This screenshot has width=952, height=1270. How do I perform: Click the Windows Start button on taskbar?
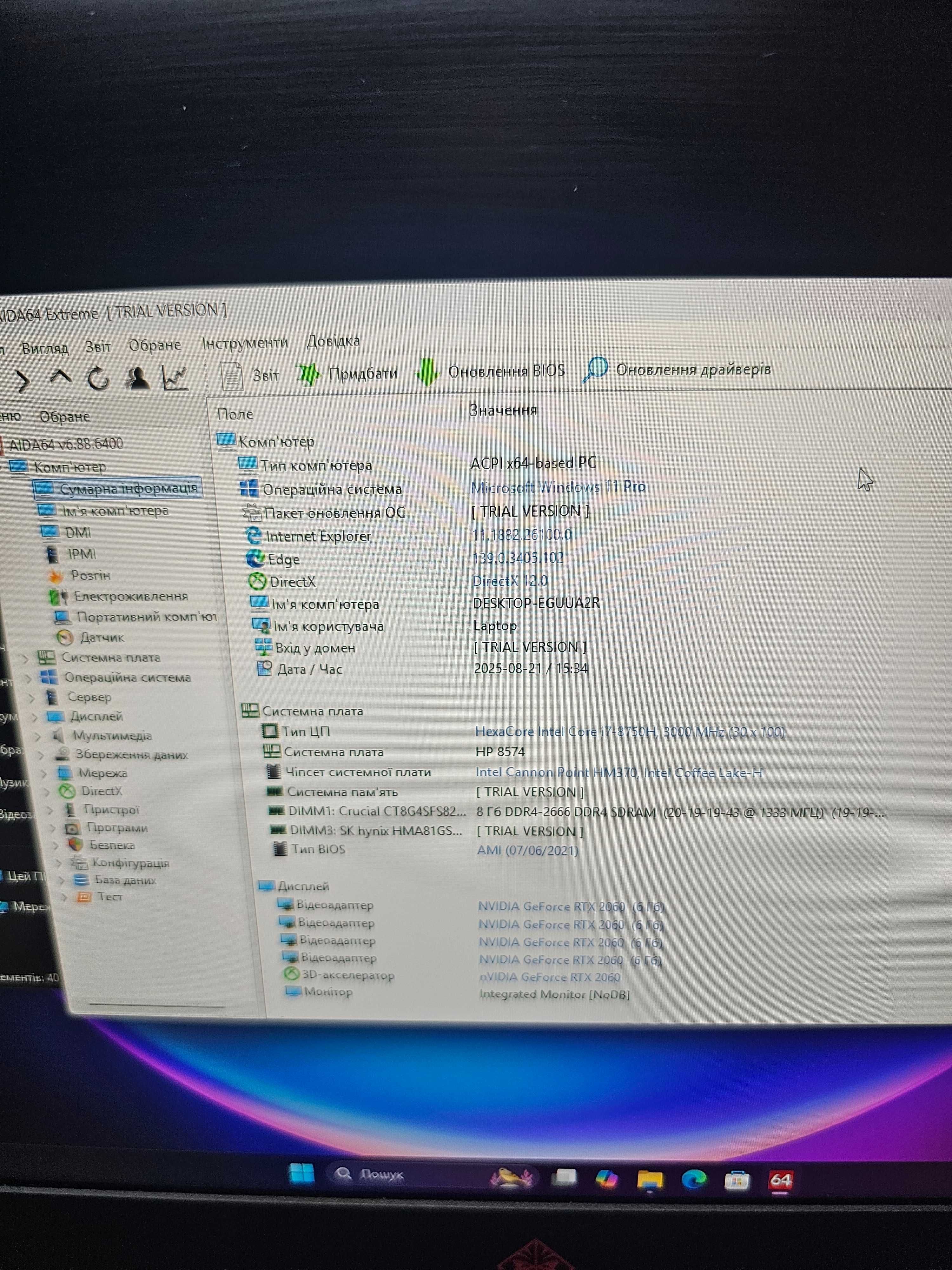302,1173
